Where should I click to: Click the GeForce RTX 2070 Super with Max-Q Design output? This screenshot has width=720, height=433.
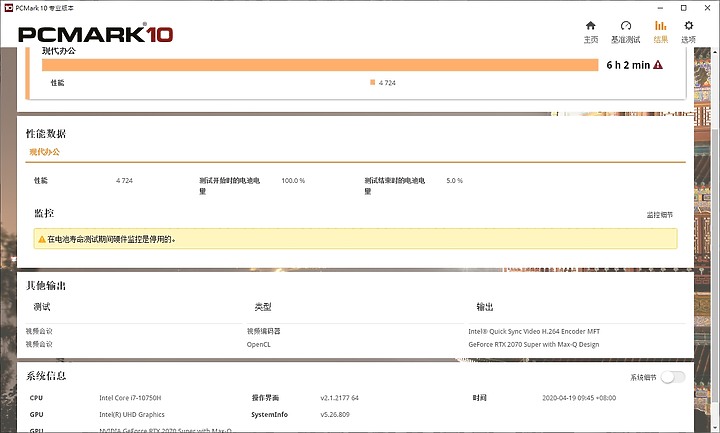pyautogui.click(x=534, y=344)
